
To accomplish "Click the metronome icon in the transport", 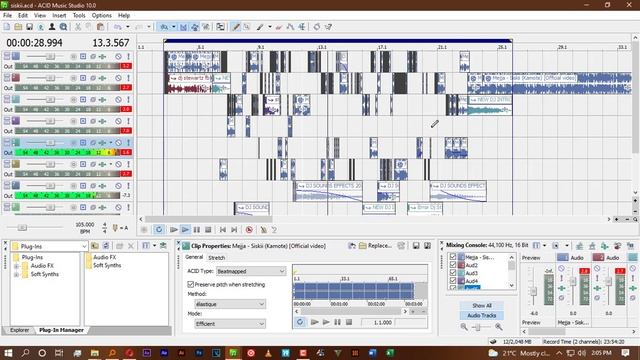I will [264, 230].
